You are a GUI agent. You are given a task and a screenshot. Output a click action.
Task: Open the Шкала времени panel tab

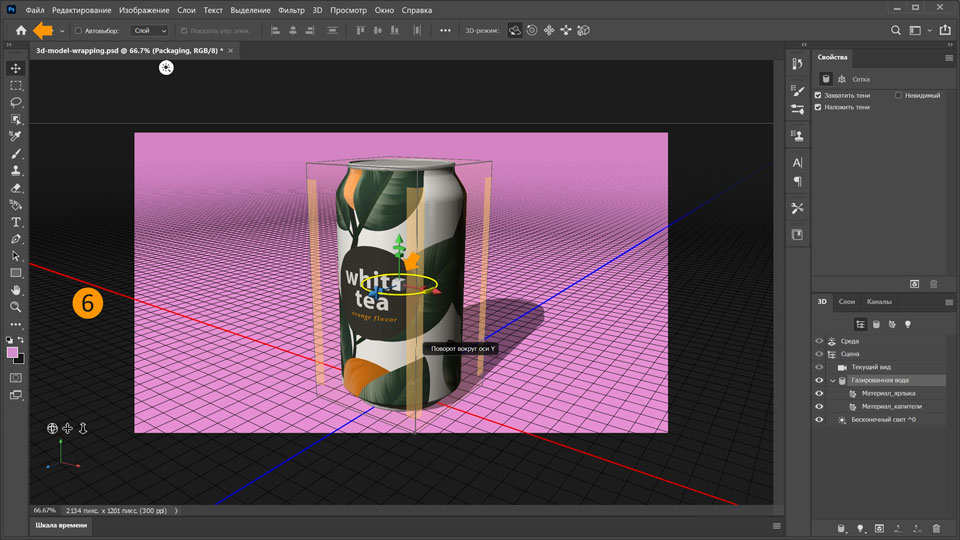click(x=61, y=525)
